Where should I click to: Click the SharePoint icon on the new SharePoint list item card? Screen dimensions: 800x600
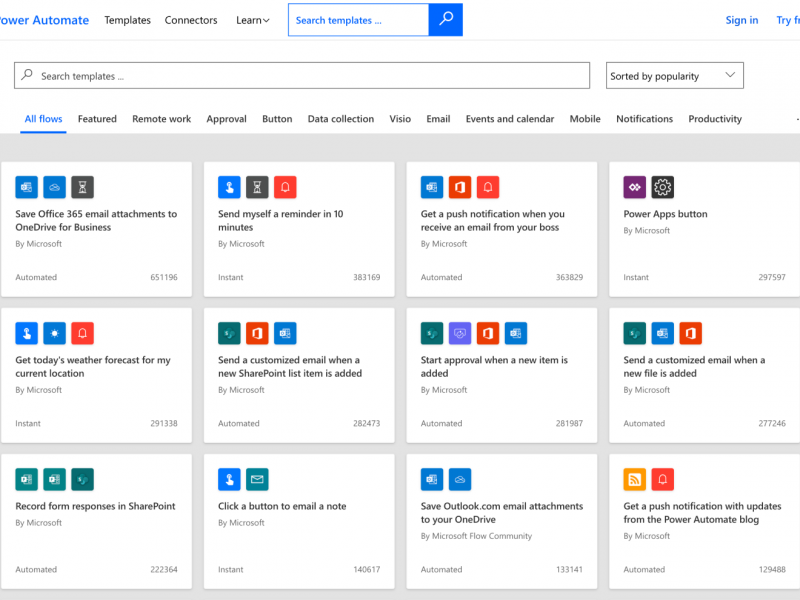(229, 333)
